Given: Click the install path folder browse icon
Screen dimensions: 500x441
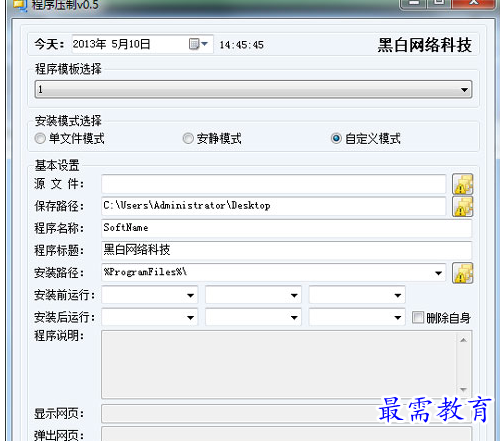Looking at the screenshot, I should click(462, 273).
